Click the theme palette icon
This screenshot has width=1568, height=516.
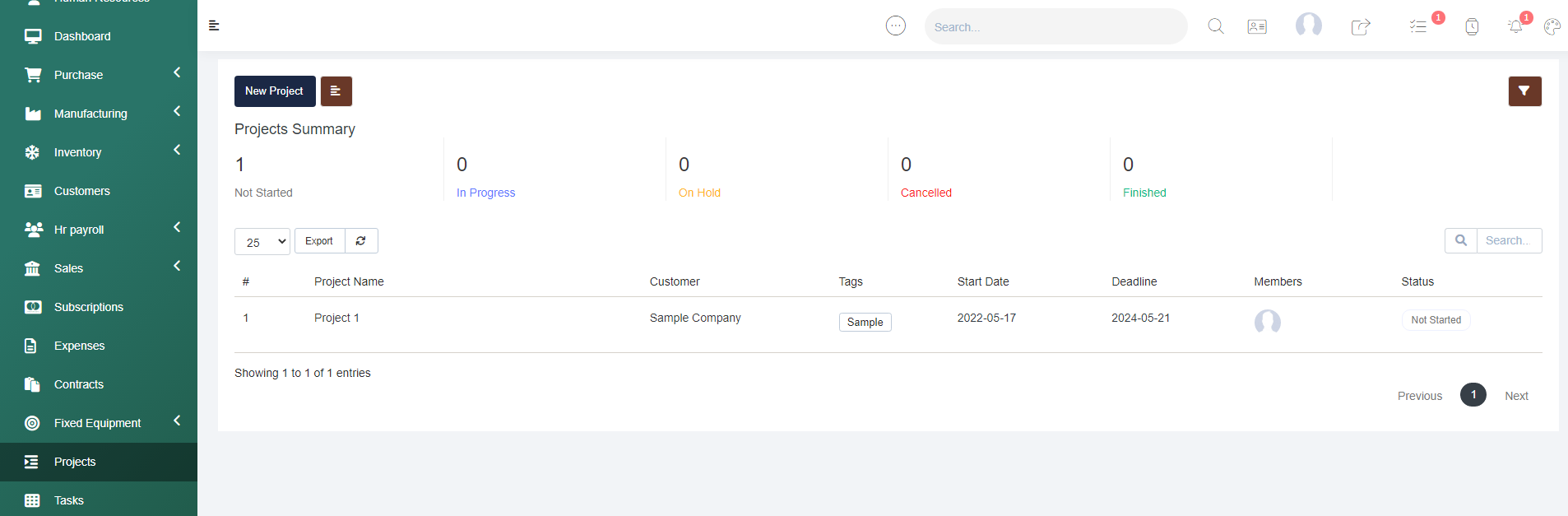1552,27
